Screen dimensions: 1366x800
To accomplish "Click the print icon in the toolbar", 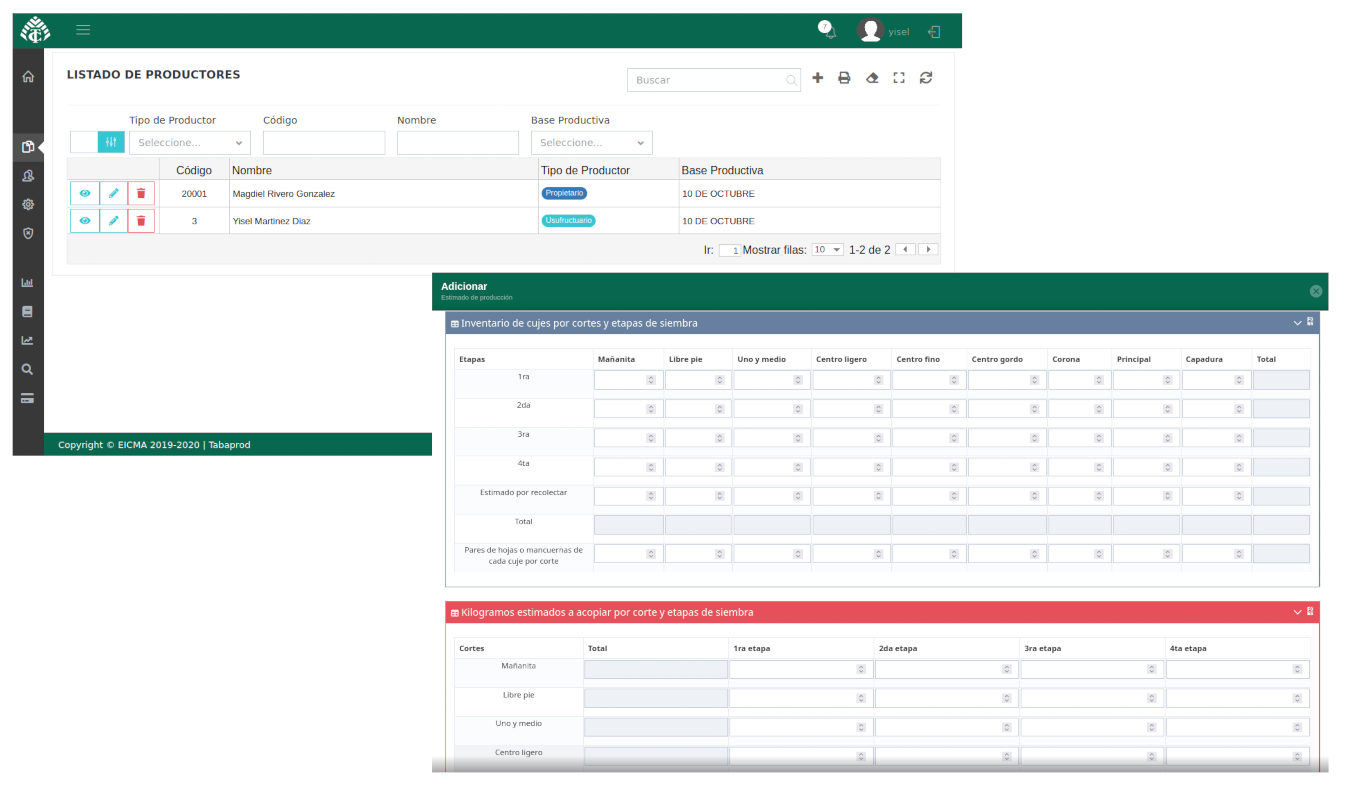I will pyautogui.click(x=844, y=78).
